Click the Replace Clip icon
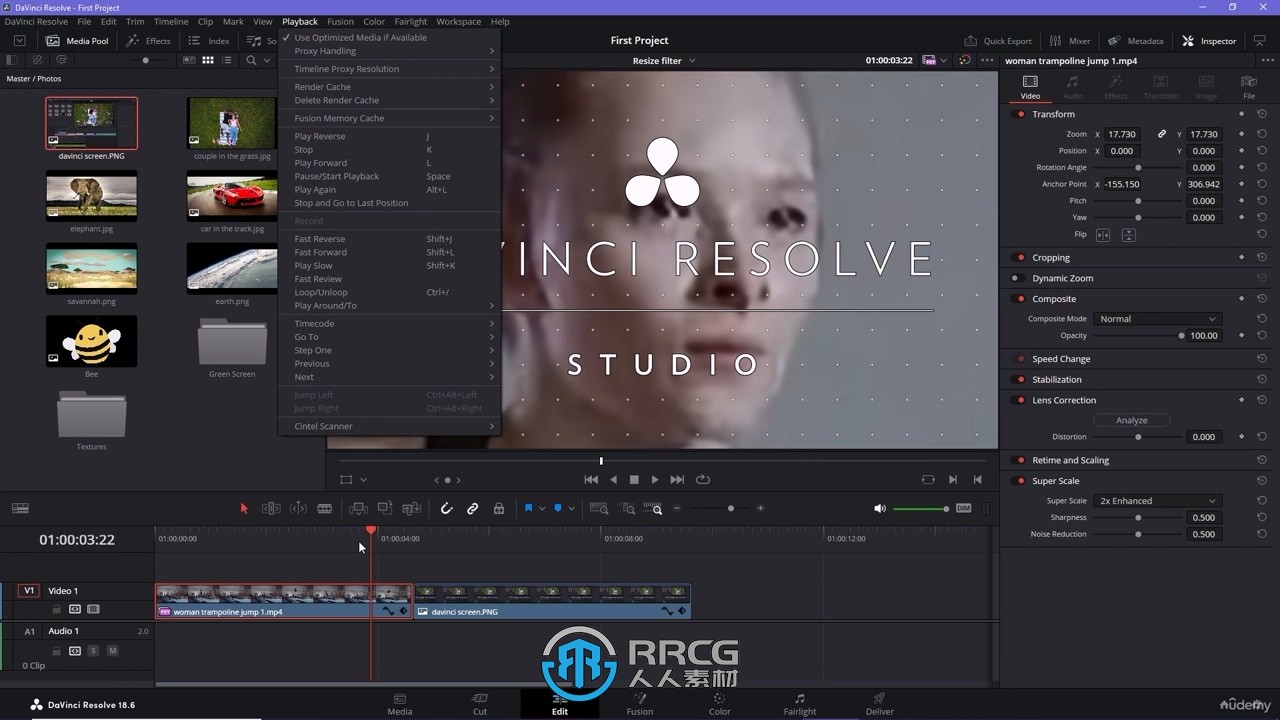Viewport: 1280px width, 720px height. pyautogui.click(x=411, y=508)
